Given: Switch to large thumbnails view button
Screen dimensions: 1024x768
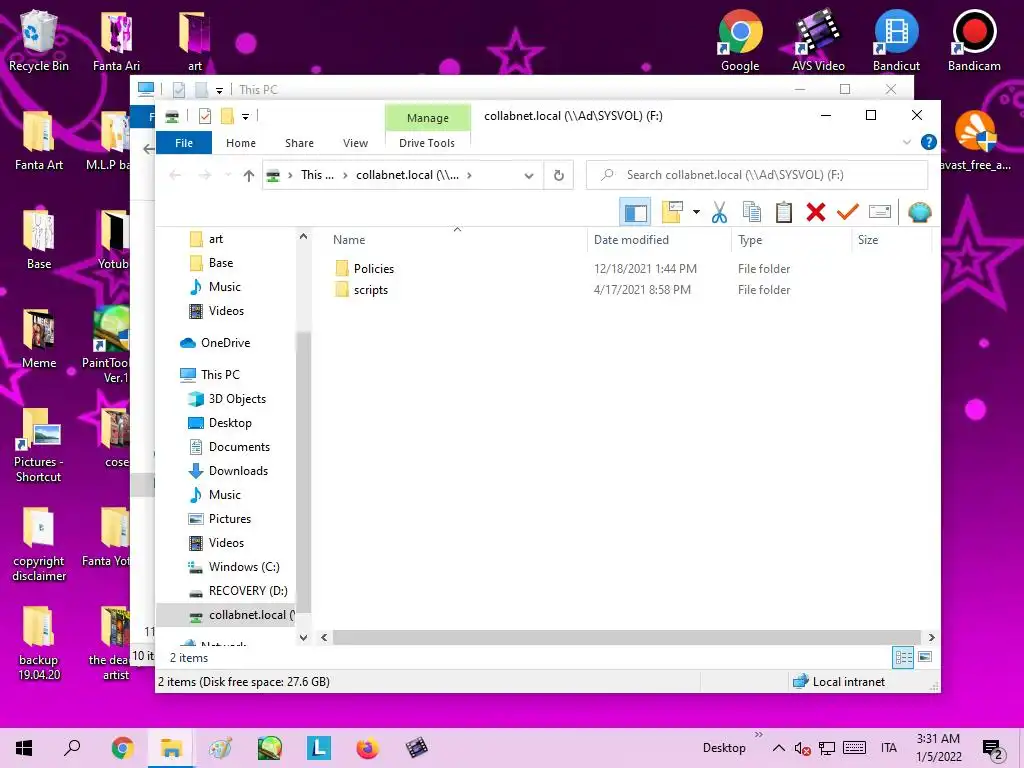Looking at the screenshot, I should [x=925, y=657].
